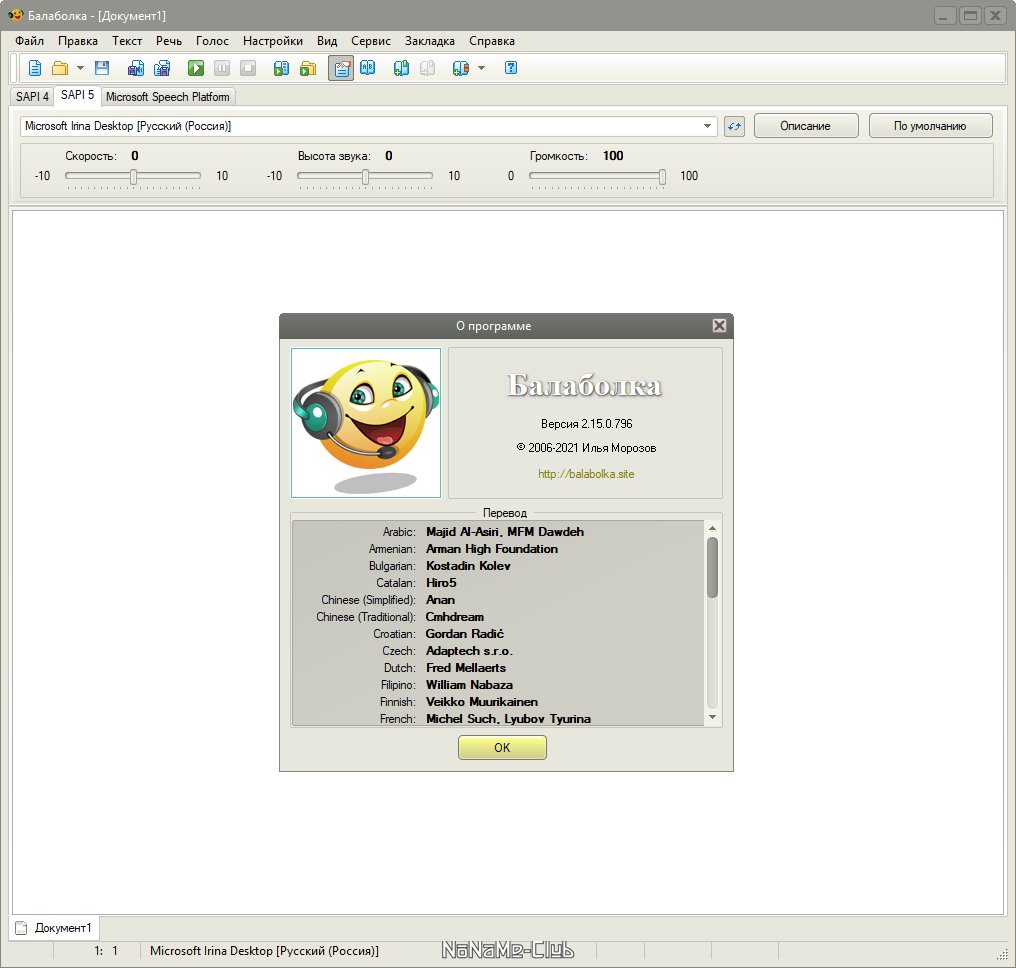This screenshot has height=968, width=1016.
Task: Expand the arrow beside the named bookmarks icon
Action: pyautogui.click(x=481, y=68)
